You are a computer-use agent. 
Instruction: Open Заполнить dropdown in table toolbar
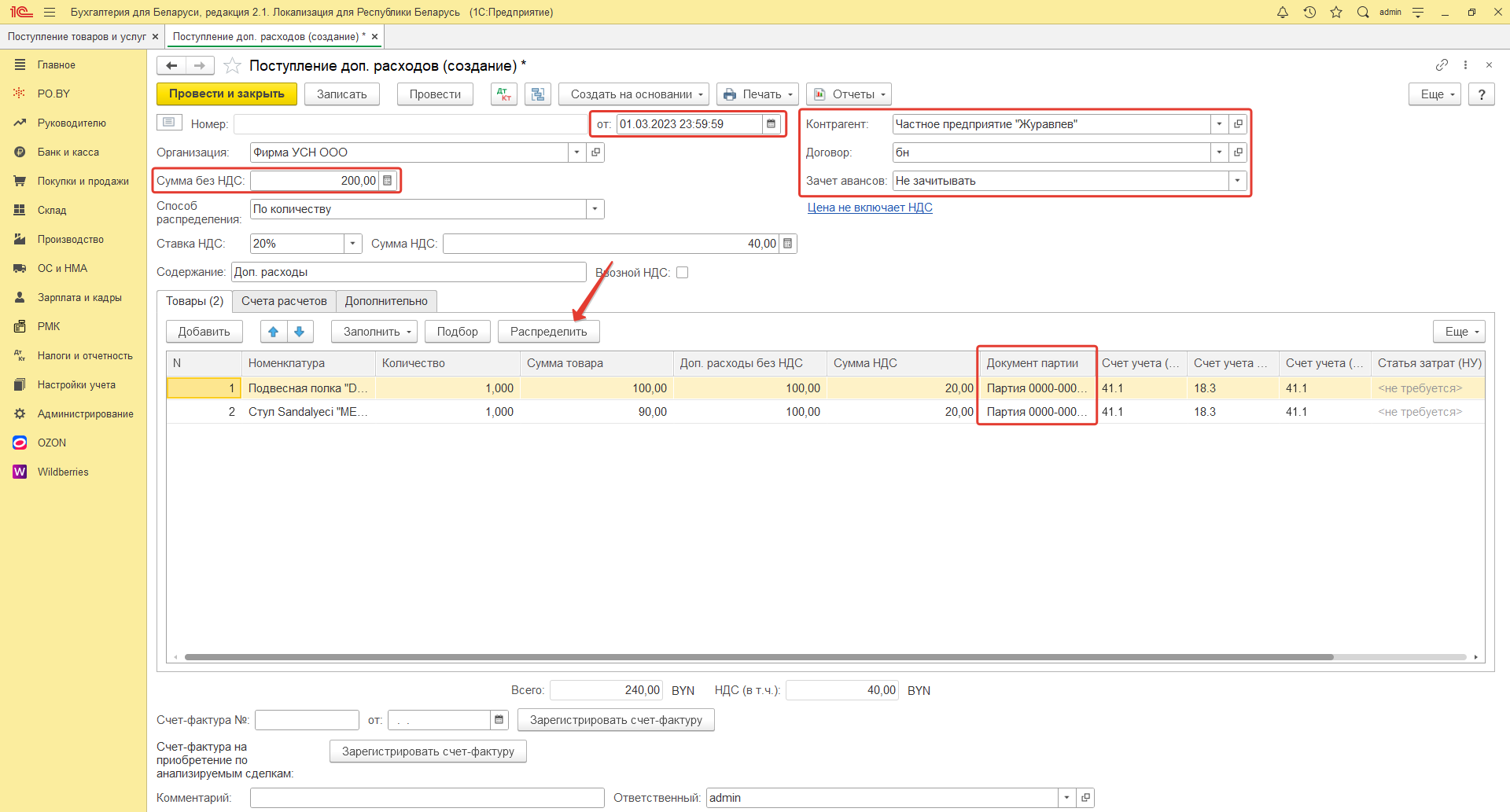[374, 332]
